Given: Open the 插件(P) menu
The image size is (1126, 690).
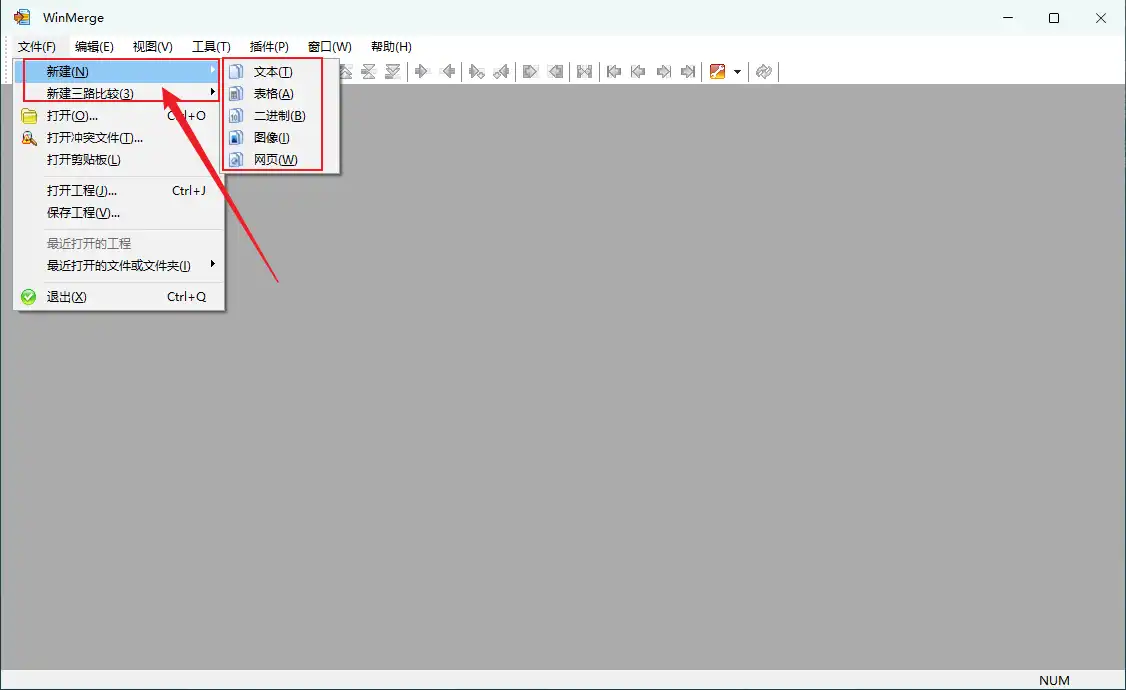Looking at the screenshot, I should point(269,47).
